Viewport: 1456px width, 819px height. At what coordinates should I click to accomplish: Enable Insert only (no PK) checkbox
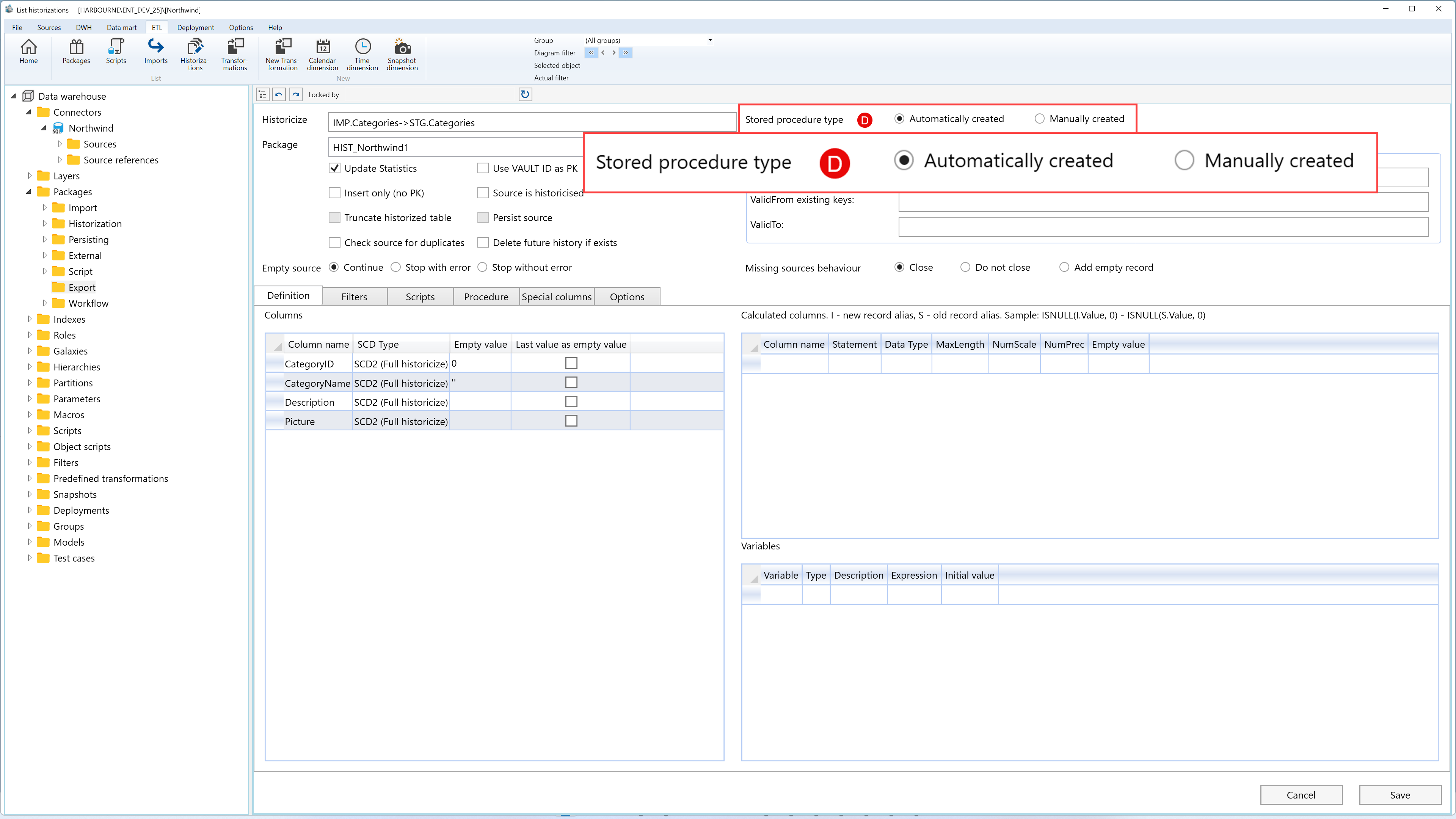tap(334, 193)
